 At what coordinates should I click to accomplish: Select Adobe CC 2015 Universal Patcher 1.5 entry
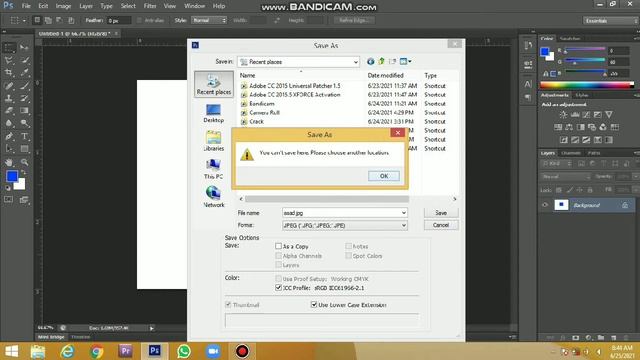point(295,86)
